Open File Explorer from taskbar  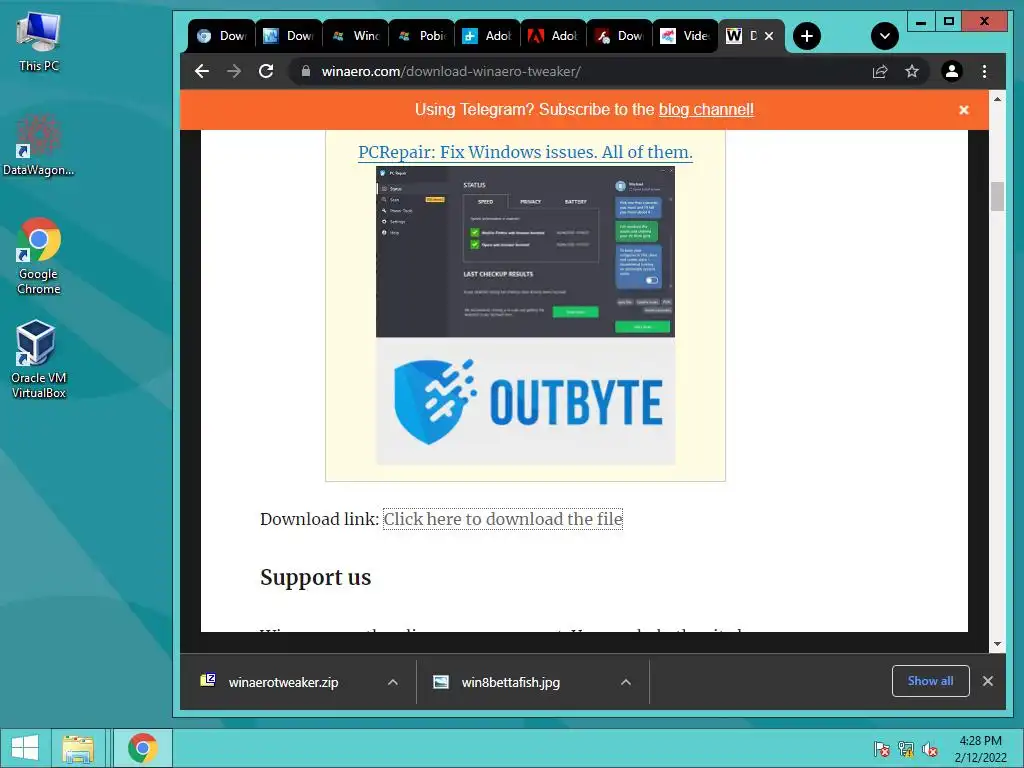click(x=78, y=748)
